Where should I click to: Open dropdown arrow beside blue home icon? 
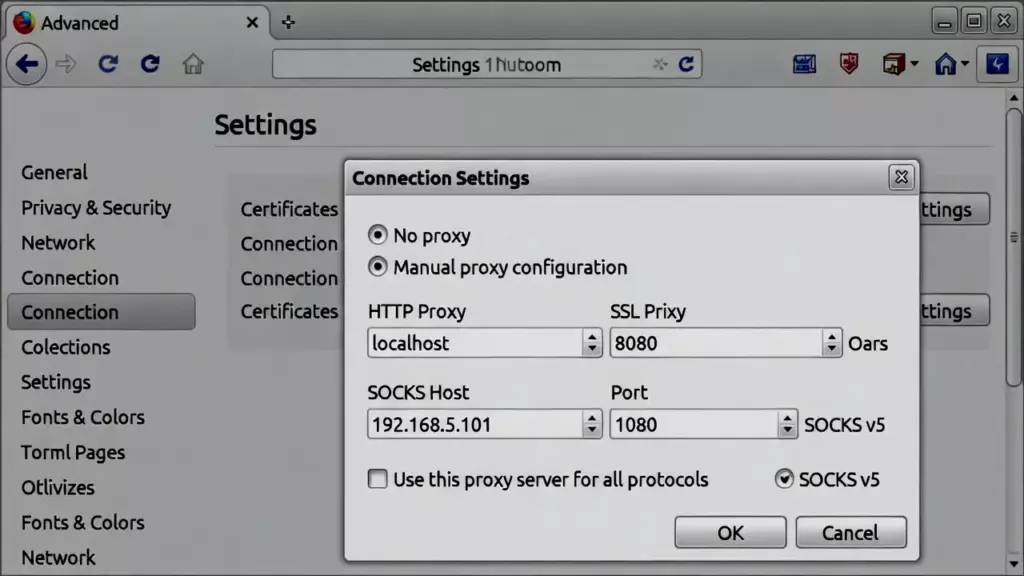[965, 65]
